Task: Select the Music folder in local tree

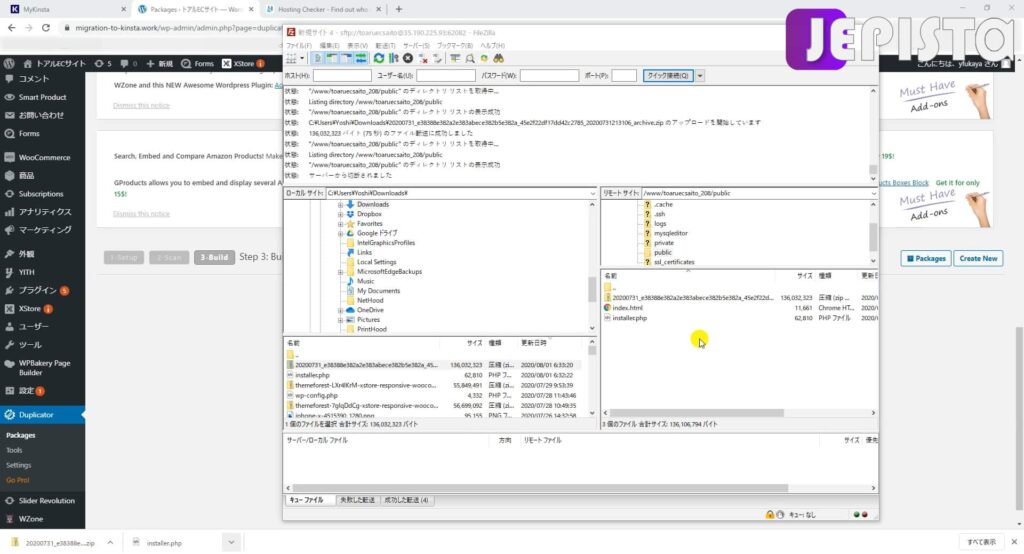Action: (365, 282)
